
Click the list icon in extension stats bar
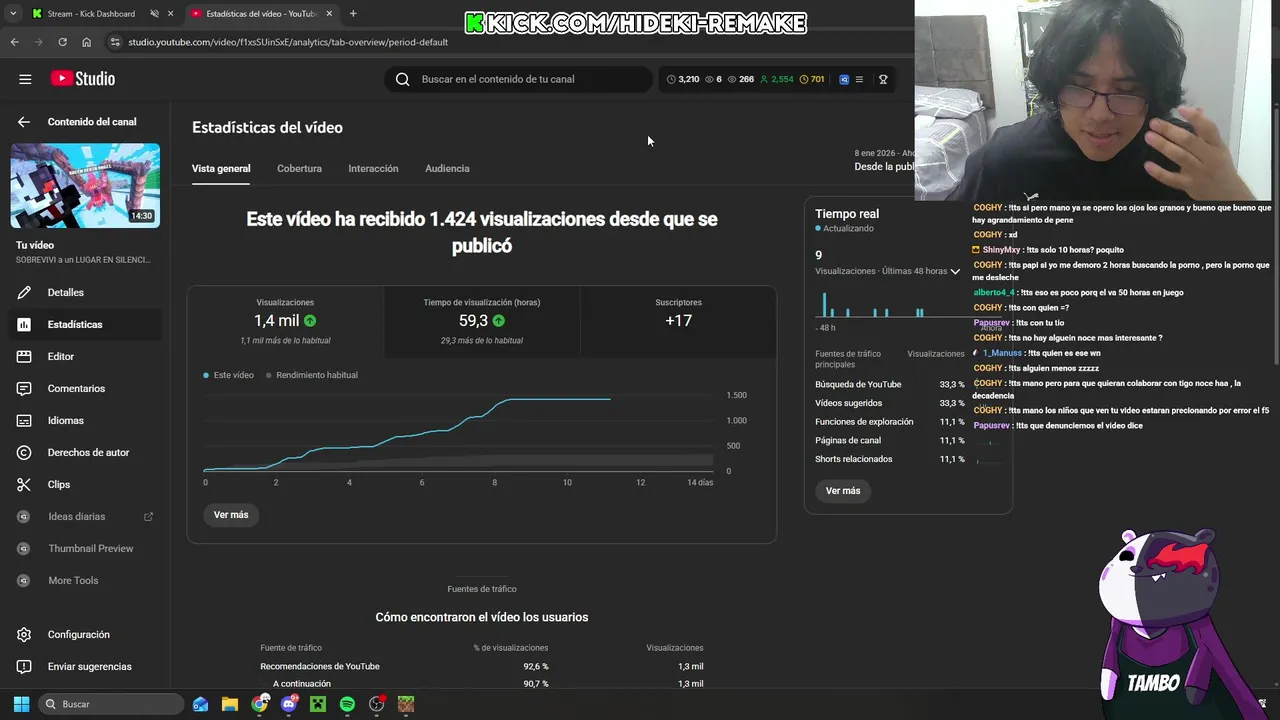[860, 79]
